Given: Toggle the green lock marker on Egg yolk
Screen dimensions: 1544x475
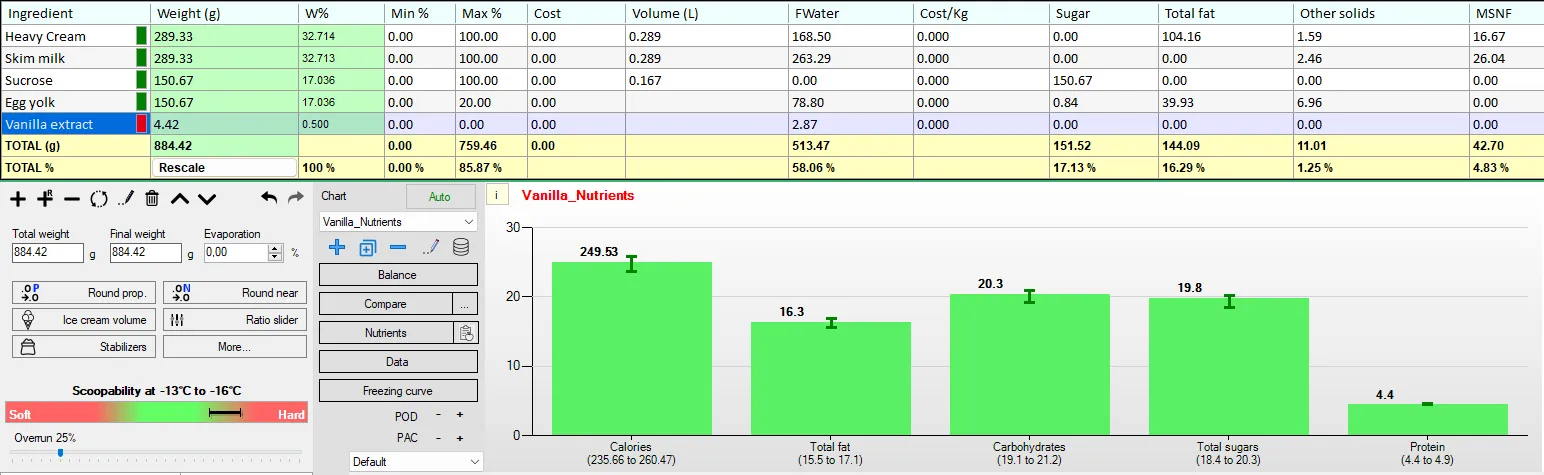Looking at the screenshot, I should click(141, 102).
